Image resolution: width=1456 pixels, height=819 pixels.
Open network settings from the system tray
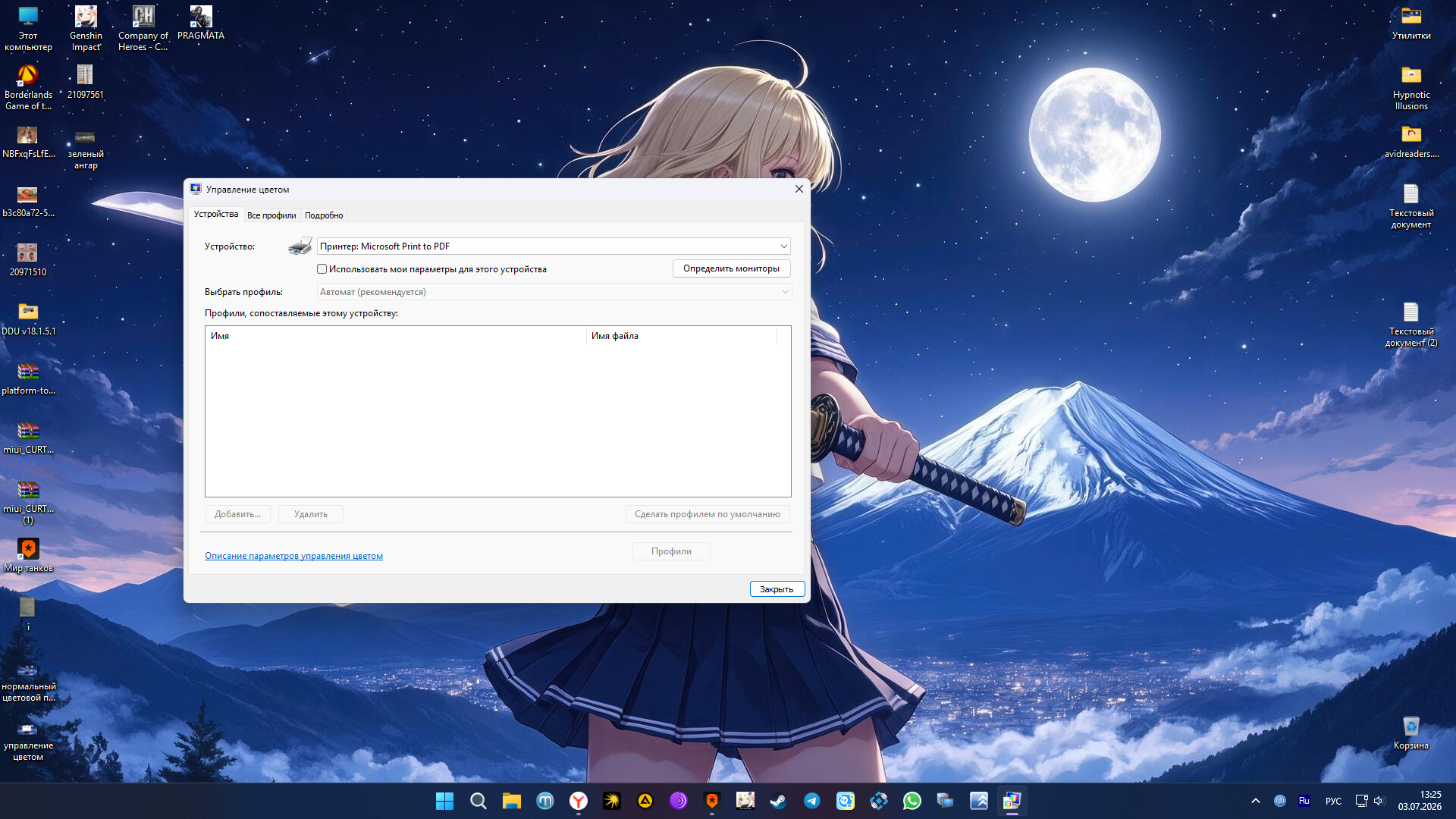[x=1361, y=801]
